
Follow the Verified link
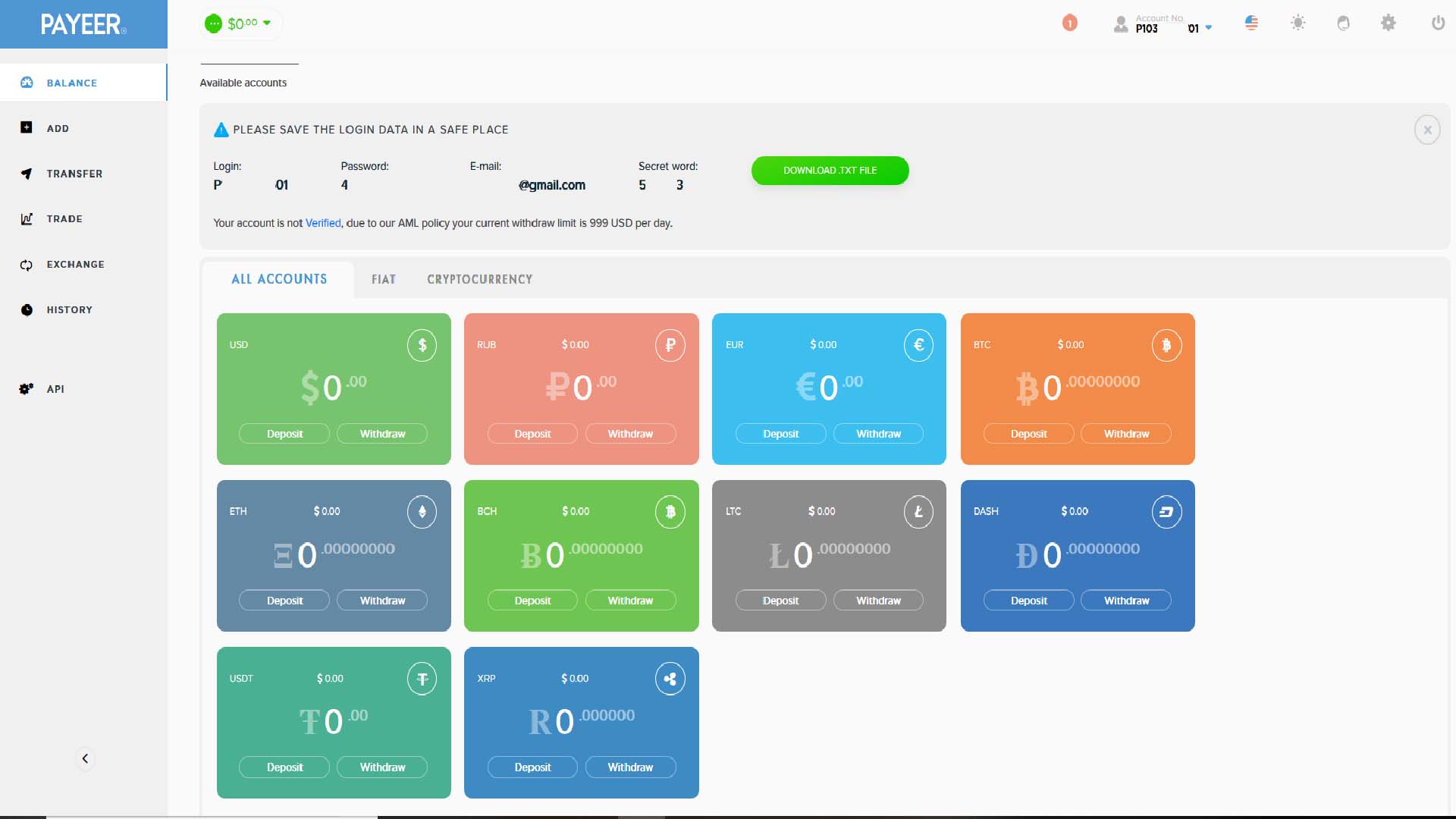click(x=323, y=224)
